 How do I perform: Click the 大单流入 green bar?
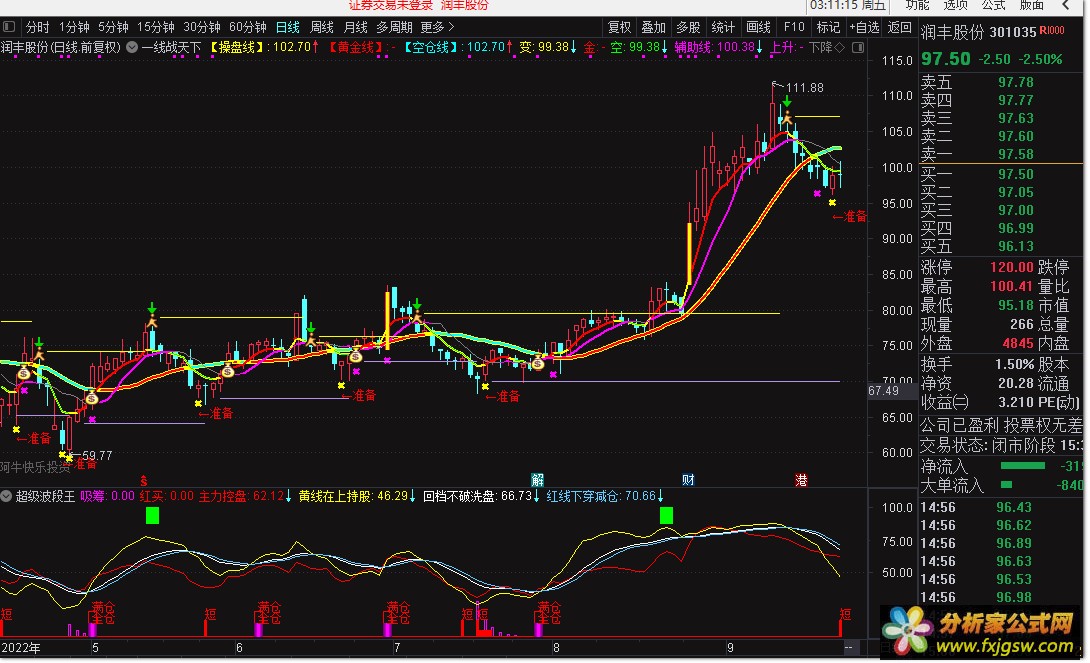(1006, 484)
